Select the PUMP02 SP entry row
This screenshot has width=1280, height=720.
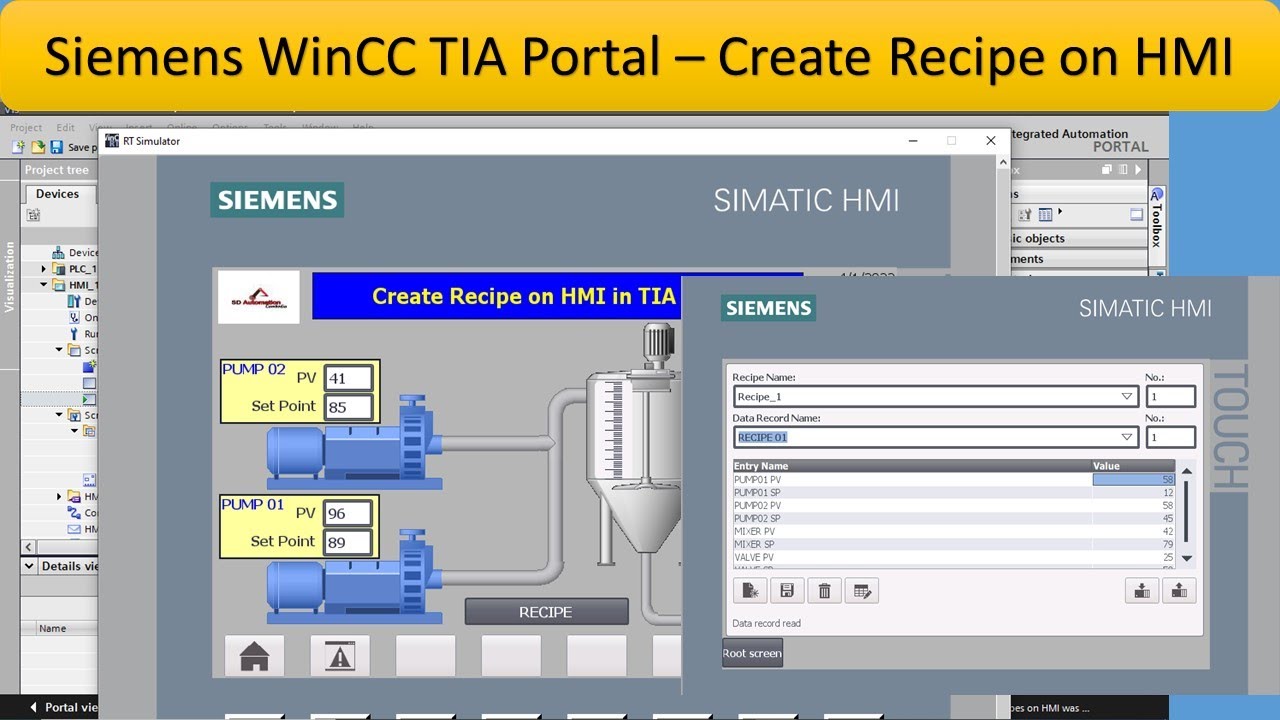954,518
